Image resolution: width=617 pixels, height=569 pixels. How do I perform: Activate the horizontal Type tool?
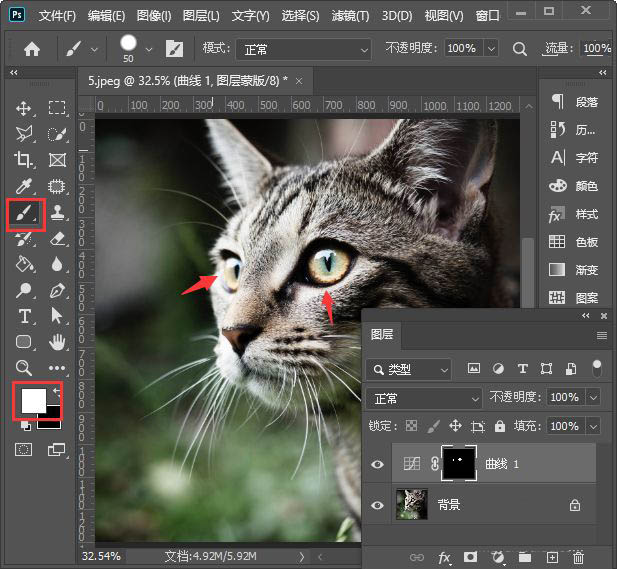pos(24,316)
